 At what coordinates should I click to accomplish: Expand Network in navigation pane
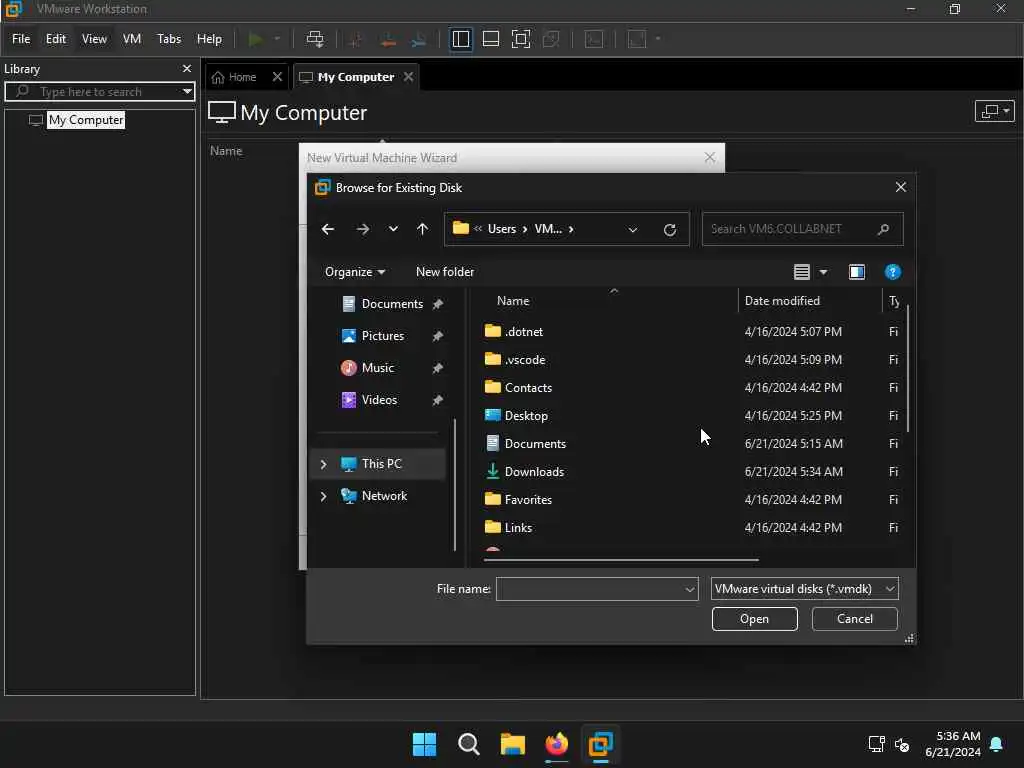[x=323, y=496]
